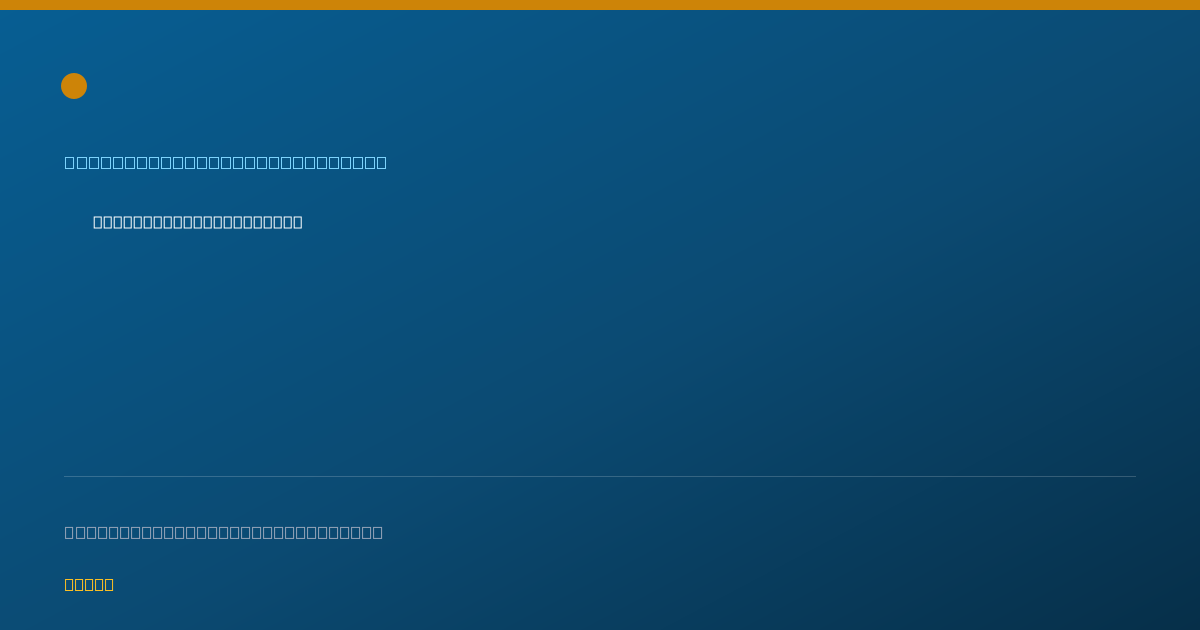Click the indented white subtitle text line
The image size is (1200, 630).
(x=198, y=222)
